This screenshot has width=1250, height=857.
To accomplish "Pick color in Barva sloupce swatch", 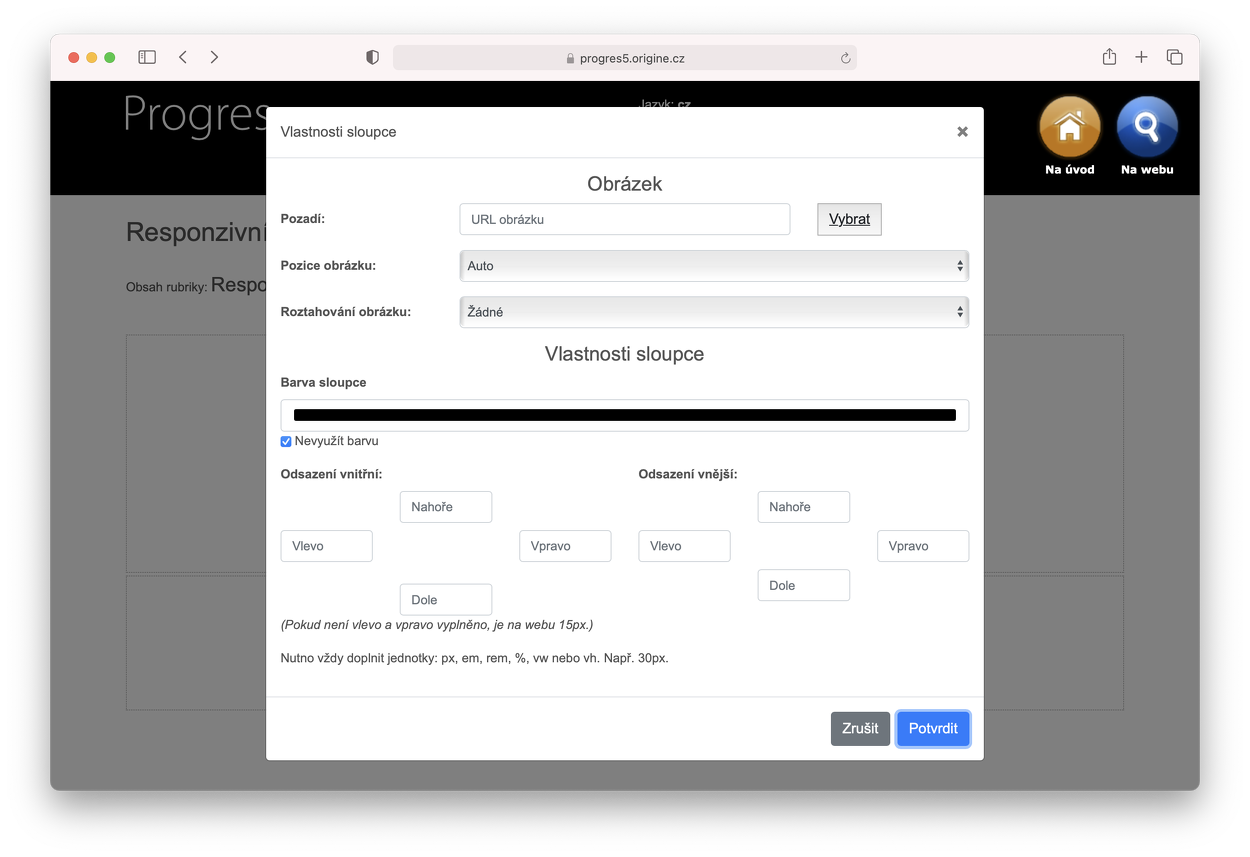I will point(624,415).
